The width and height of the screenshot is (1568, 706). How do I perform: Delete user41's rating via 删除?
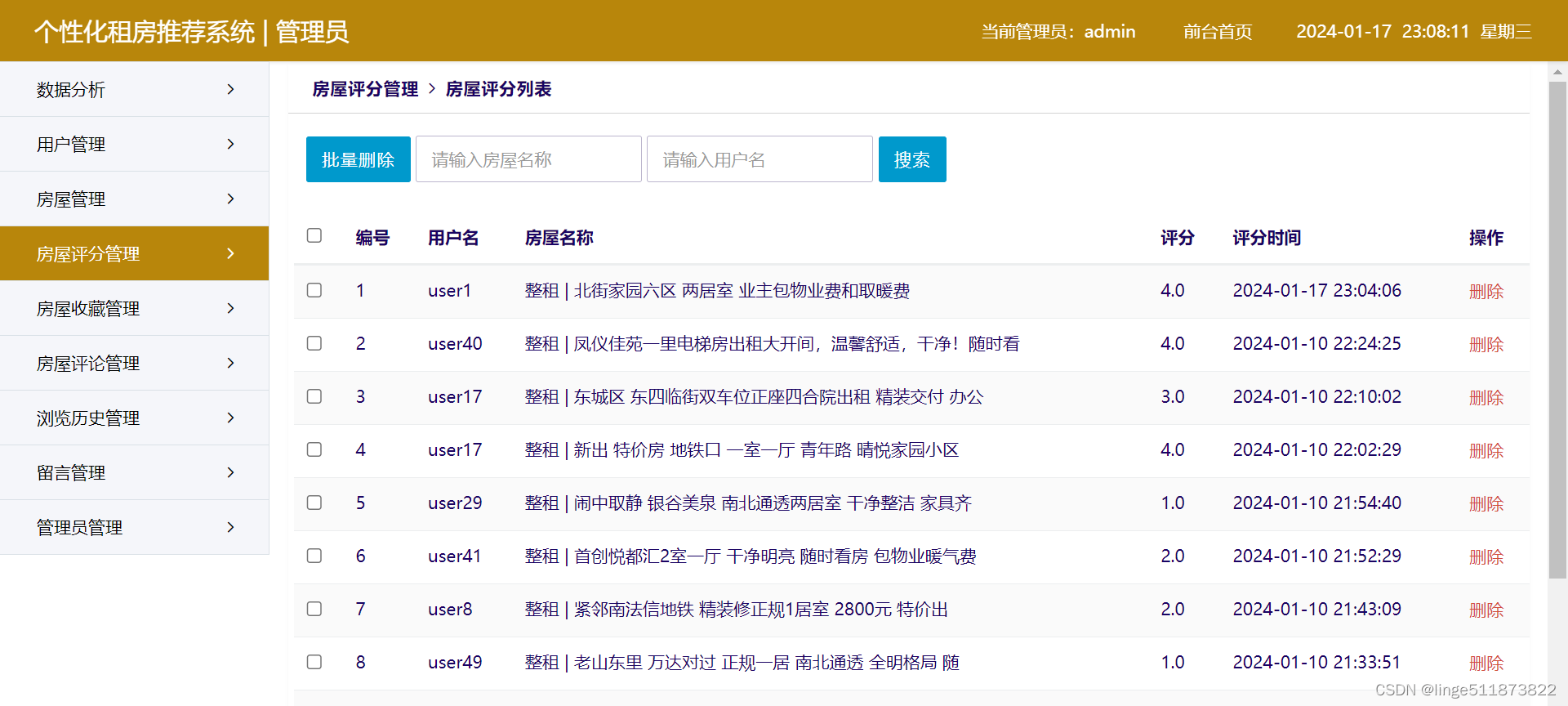coord(1486,556)
